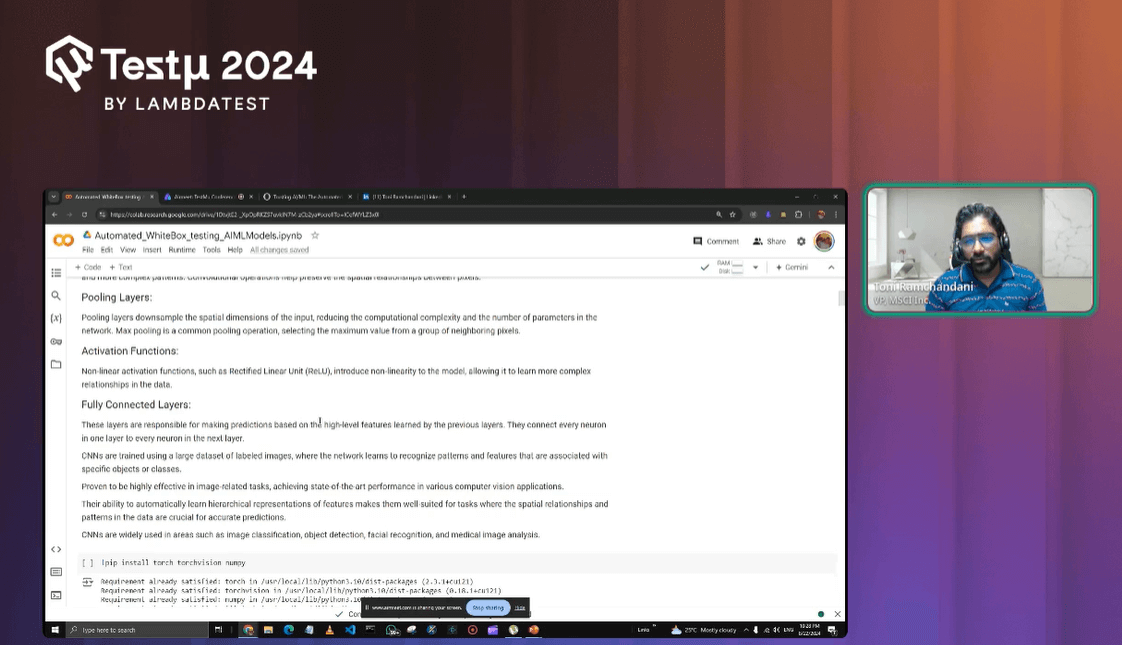The height and width of the screenshot is (645, 1122).
Task: Star the notebook with the star icon
Action: (x=315, y=235)
